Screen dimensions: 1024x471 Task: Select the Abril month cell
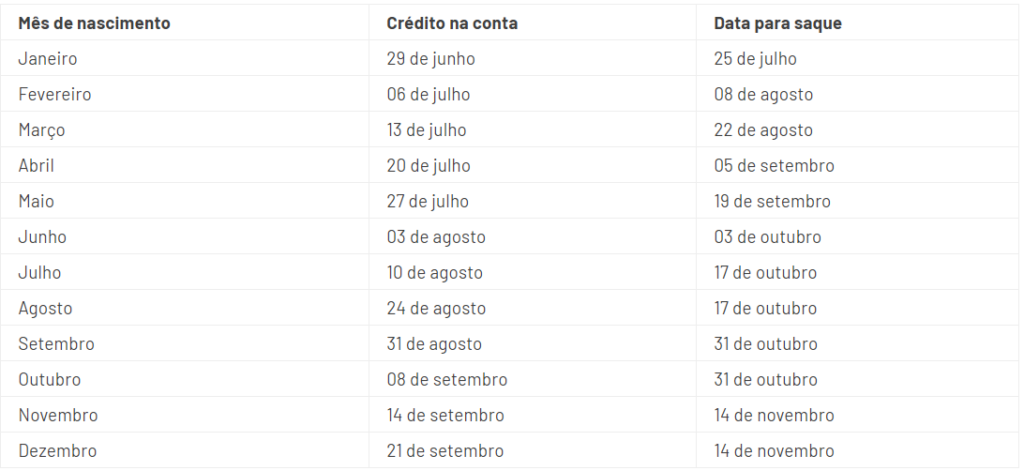pos(36,166)
